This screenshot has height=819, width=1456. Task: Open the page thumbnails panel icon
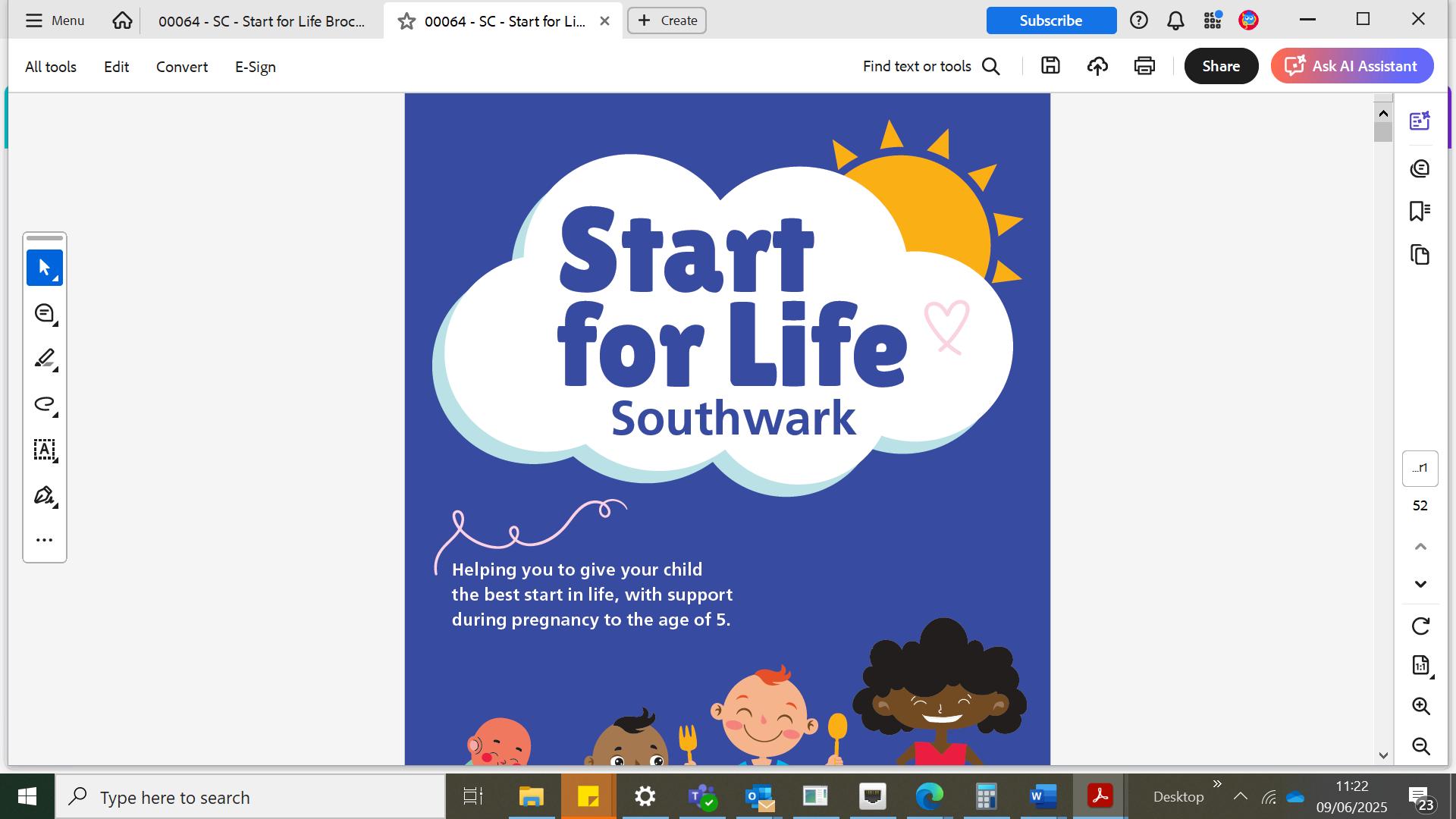pyautogui.click(x=1420, y=255)
